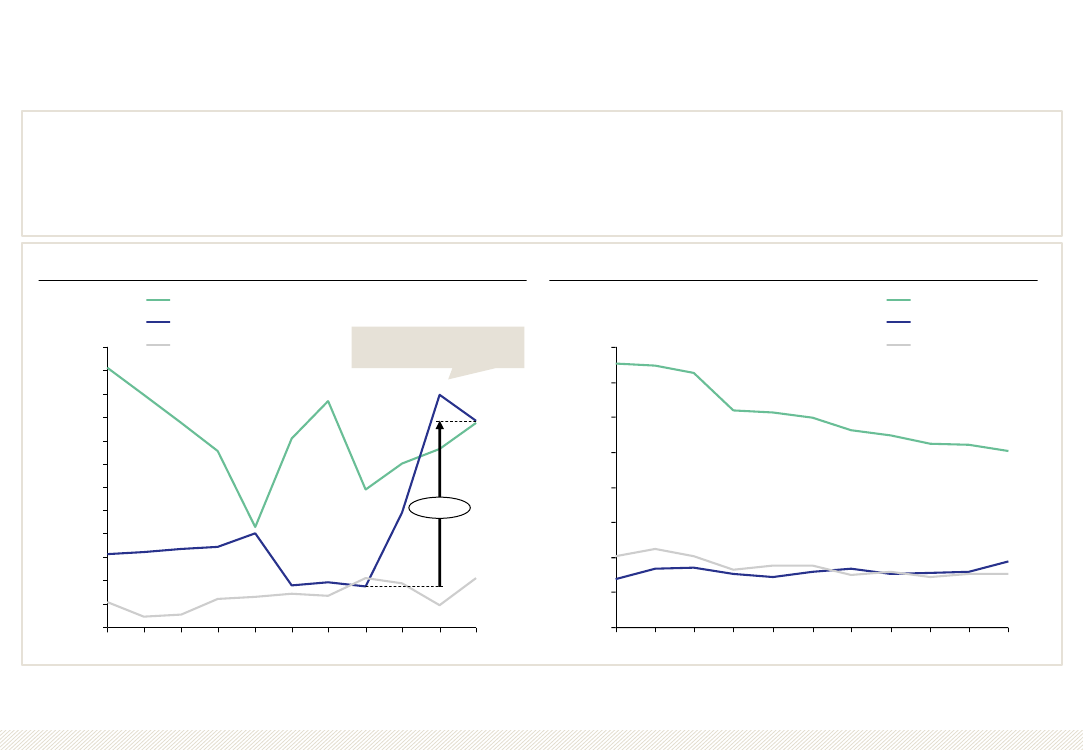The image size is (1083, 750).
Task: Click the hatched footer band at the bottom
Action: pyautogui.click(x=542, y=740)
